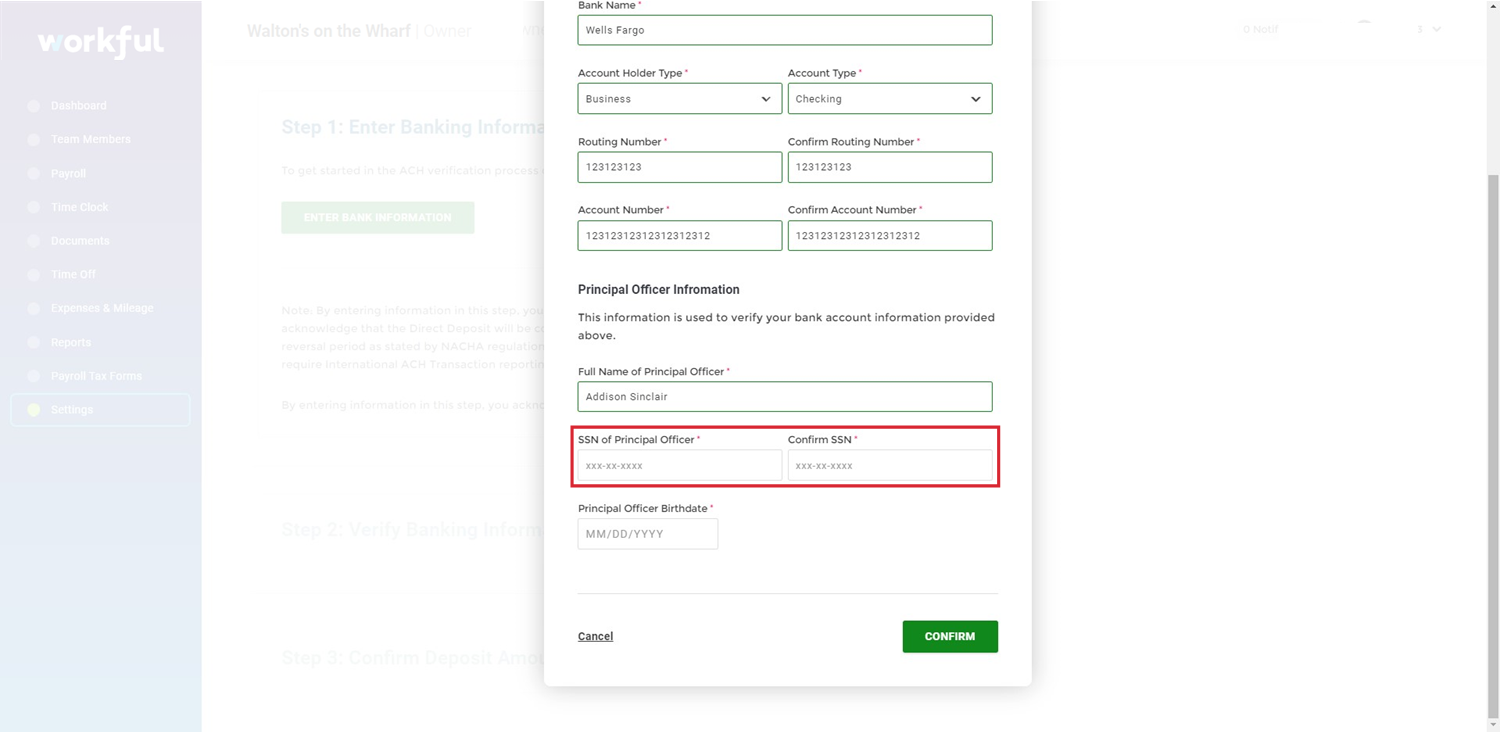Image resolution: width=1500 pixels, height=732 pixels.
Task: Click the Principal Officer Infromation heading
Action: tap(659, 290)
